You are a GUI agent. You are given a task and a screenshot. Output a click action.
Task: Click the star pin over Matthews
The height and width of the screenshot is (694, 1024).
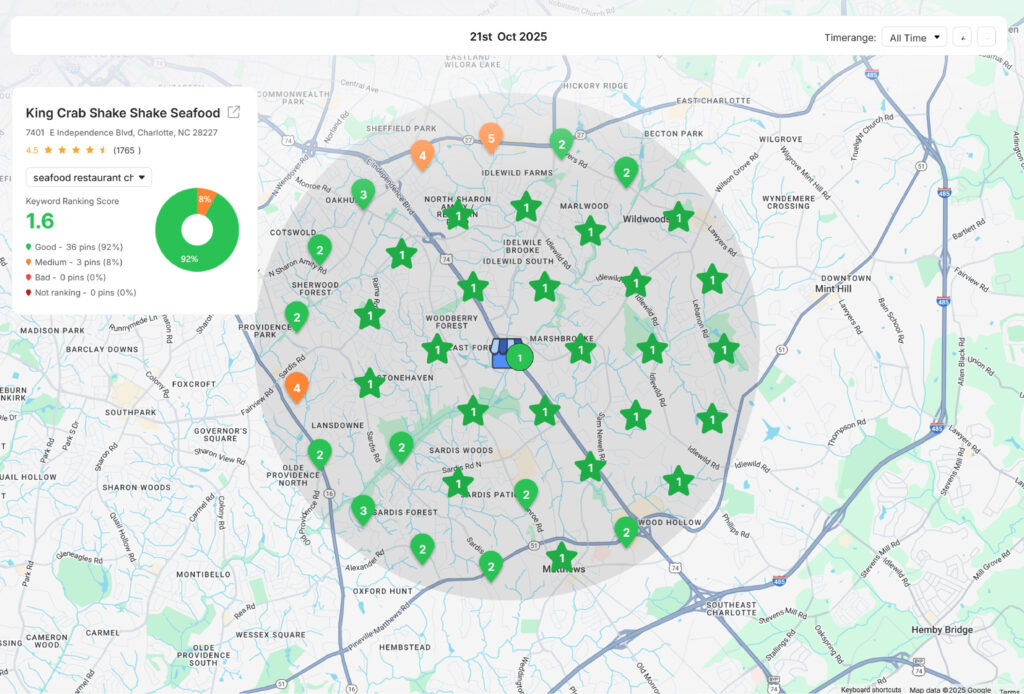pos(562,558)
